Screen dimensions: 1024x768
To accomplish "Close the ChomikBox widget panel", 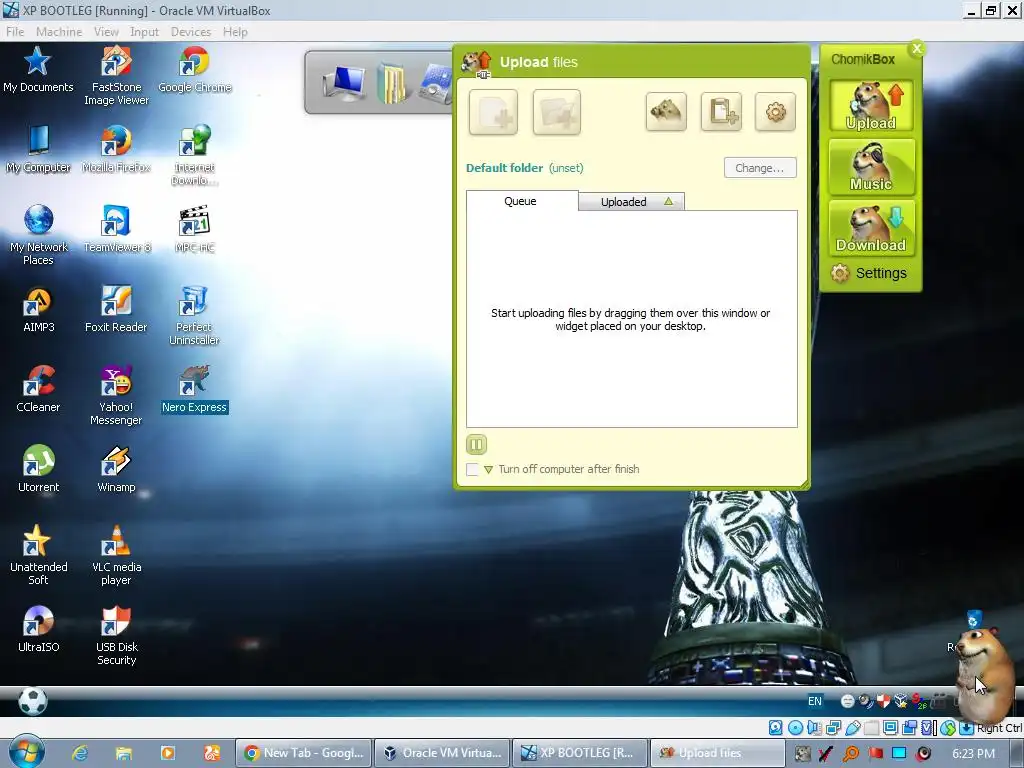I will pyautogui.click(x=917, y=48).
